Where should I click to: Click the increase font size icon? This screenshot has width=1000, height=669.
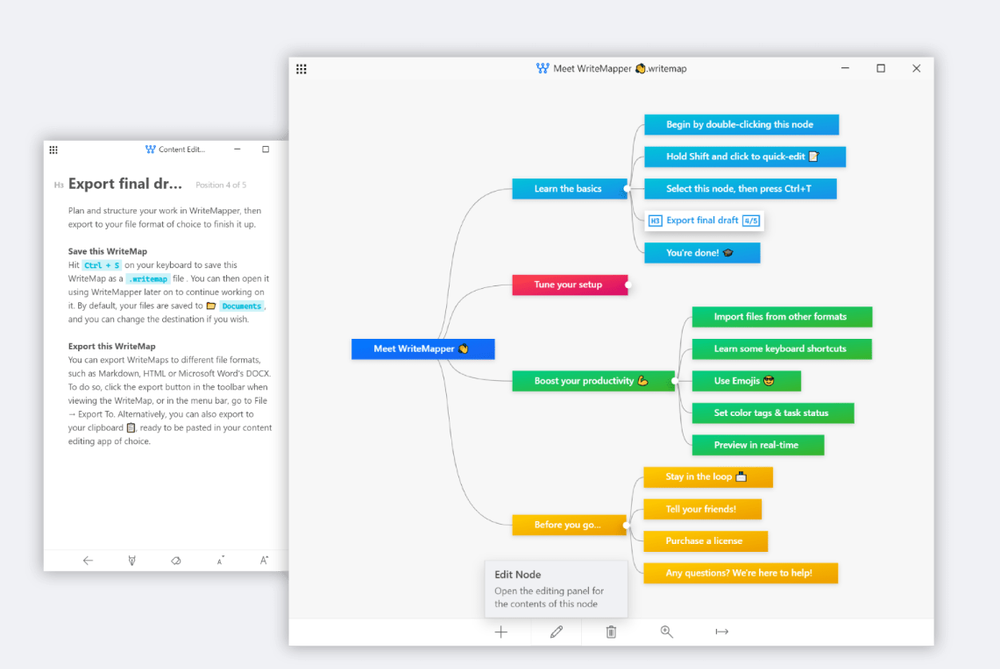tap(264, 561)
